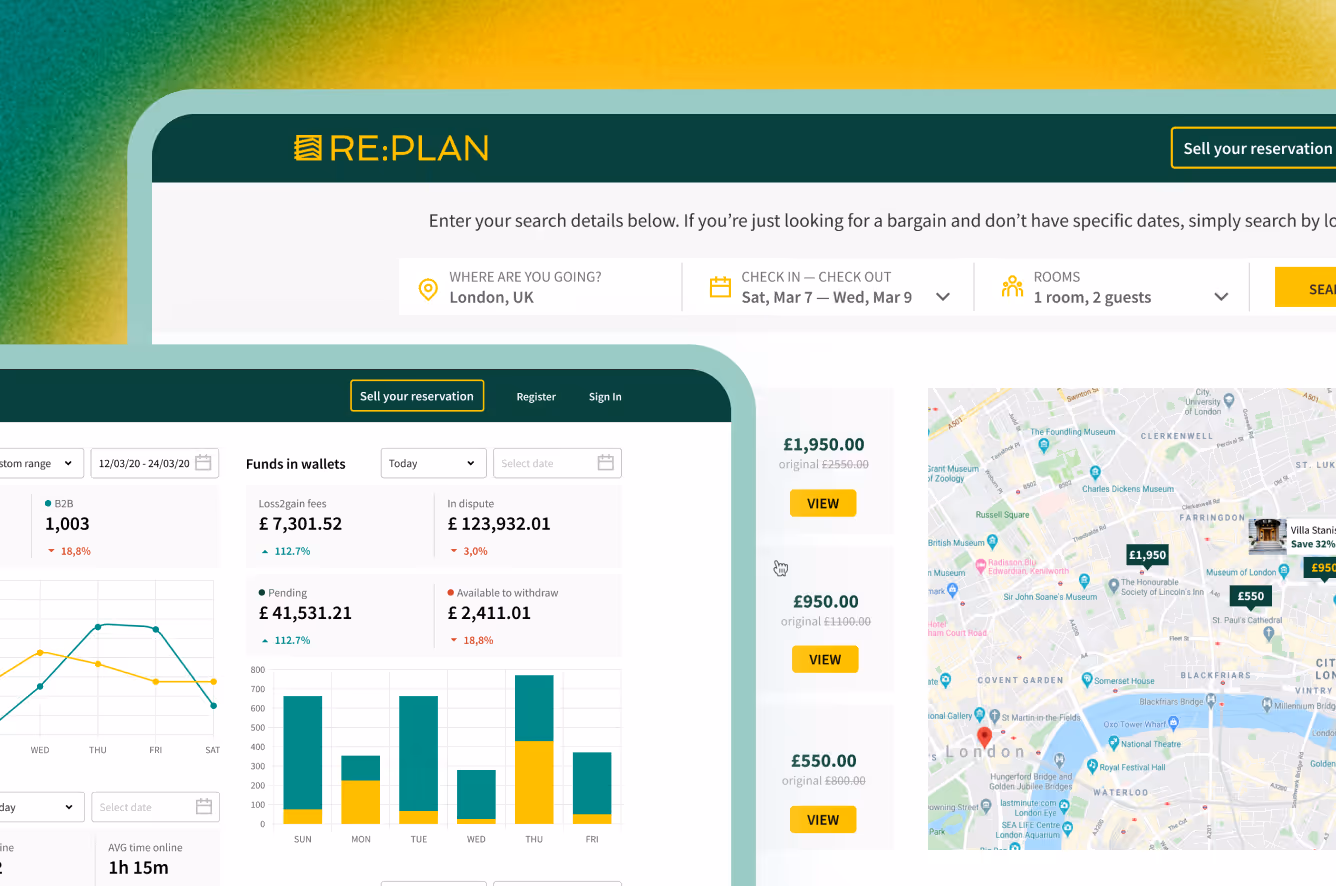1336x886 pixels.
Task: Open the calendar icon in the Funds in wallets Select date field
Action: click(605, 463)
